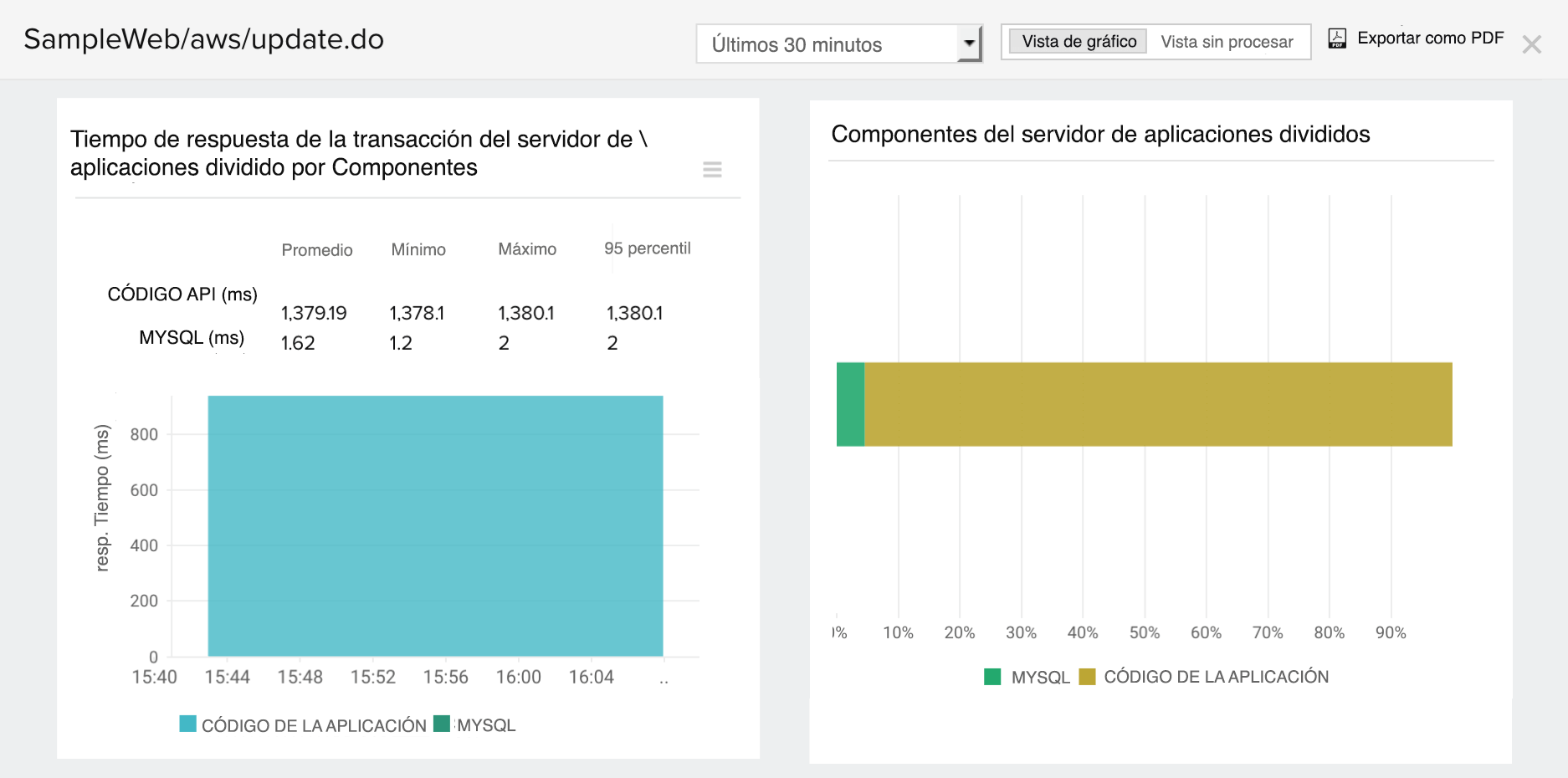Click the teal area chart swatch
Viewport: 1568px width, 778px height.
click(x=188, y=724)
